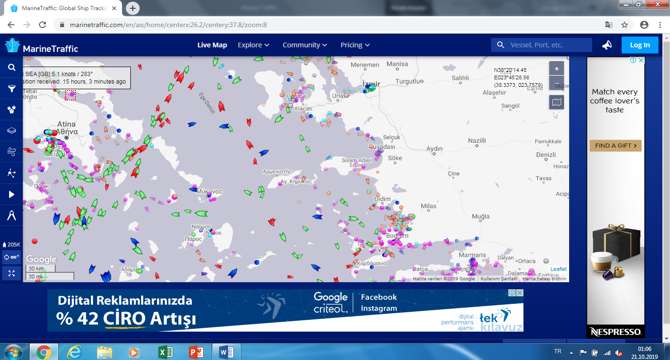This screenshot has width=670, height=360.
Task: Toggle the vessel names display button
Action: [12, 258]
